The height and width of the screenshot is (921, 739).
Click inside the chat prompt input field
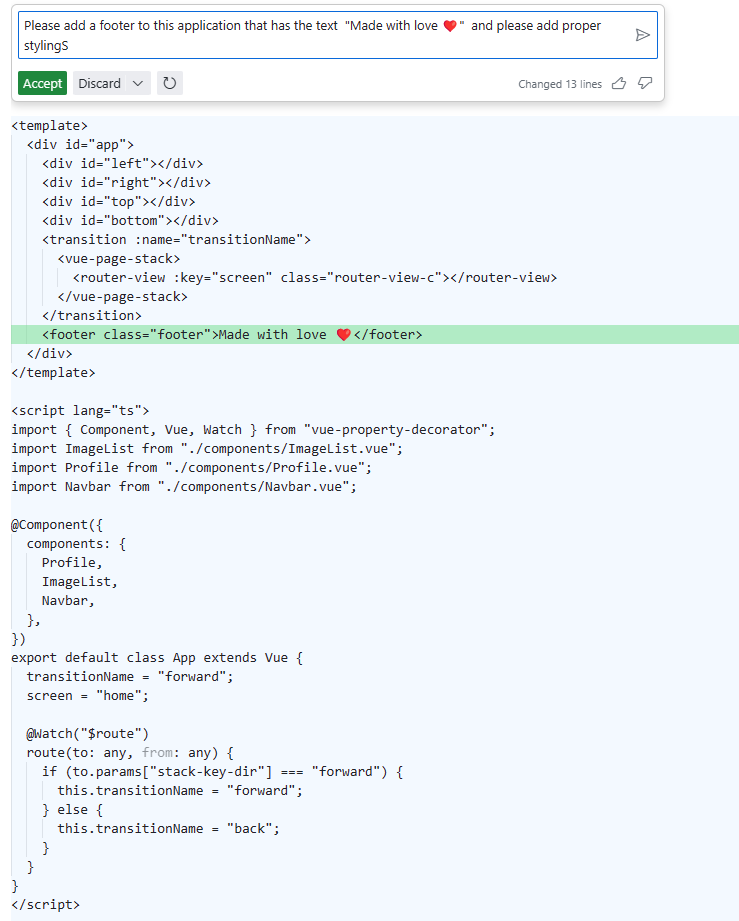[300, 35]
